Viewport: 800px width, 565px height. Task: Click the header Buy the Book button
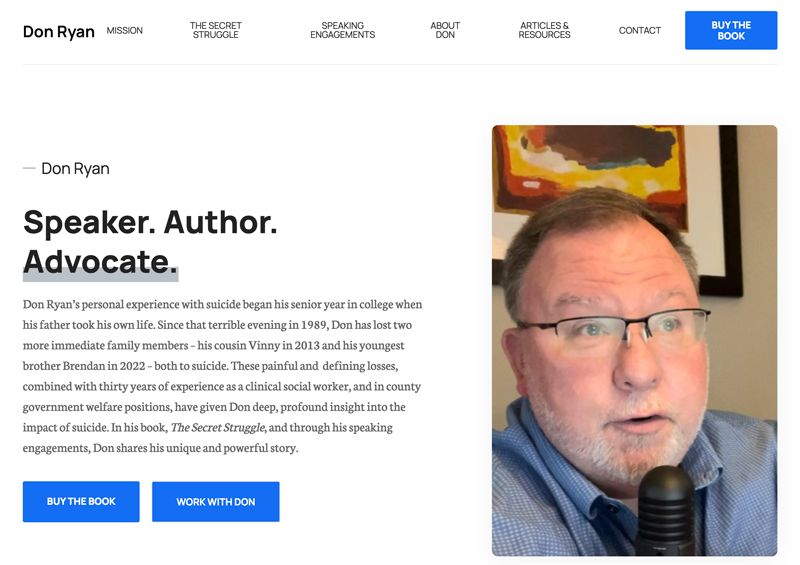[731, 30]
